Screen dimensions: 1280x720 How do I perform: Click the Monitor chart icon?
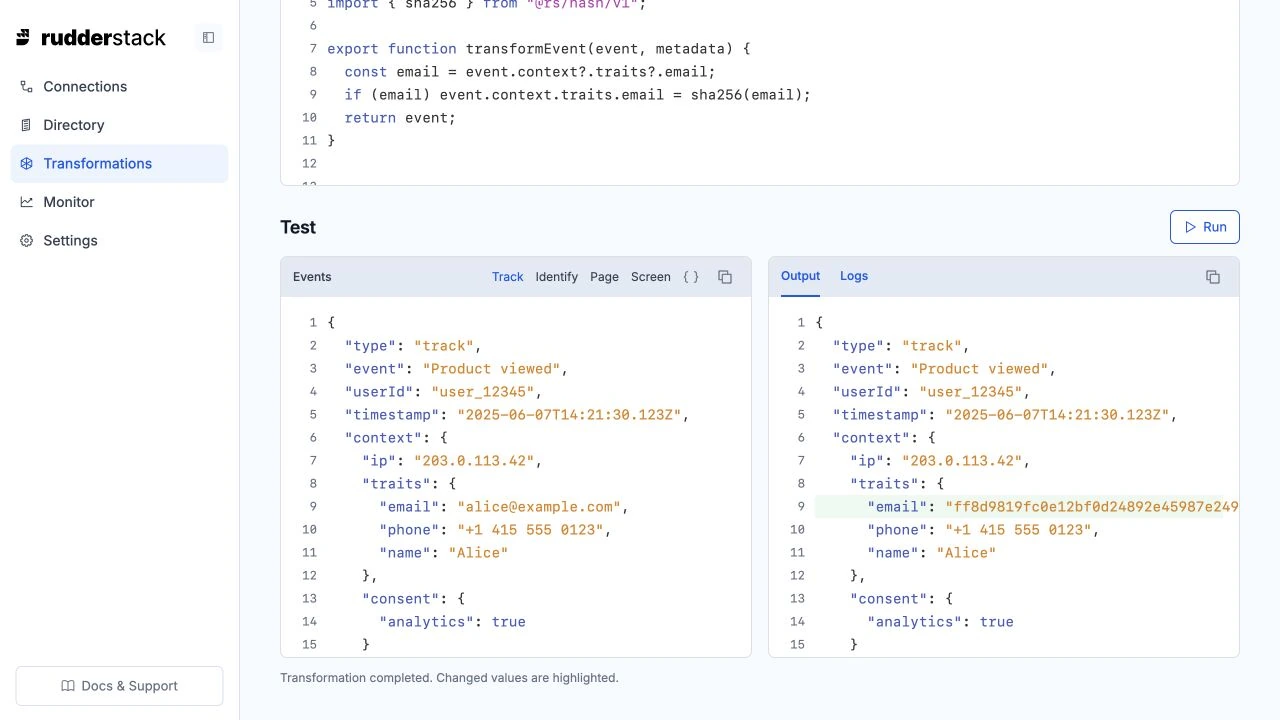(x=26, y=202)
